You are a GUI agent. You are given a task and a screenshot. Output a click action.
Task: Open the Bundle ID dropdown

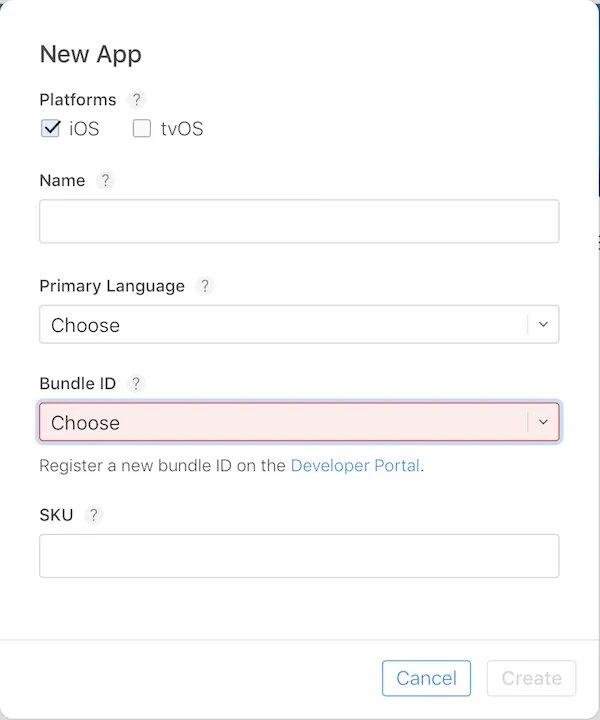click(285, 422)
